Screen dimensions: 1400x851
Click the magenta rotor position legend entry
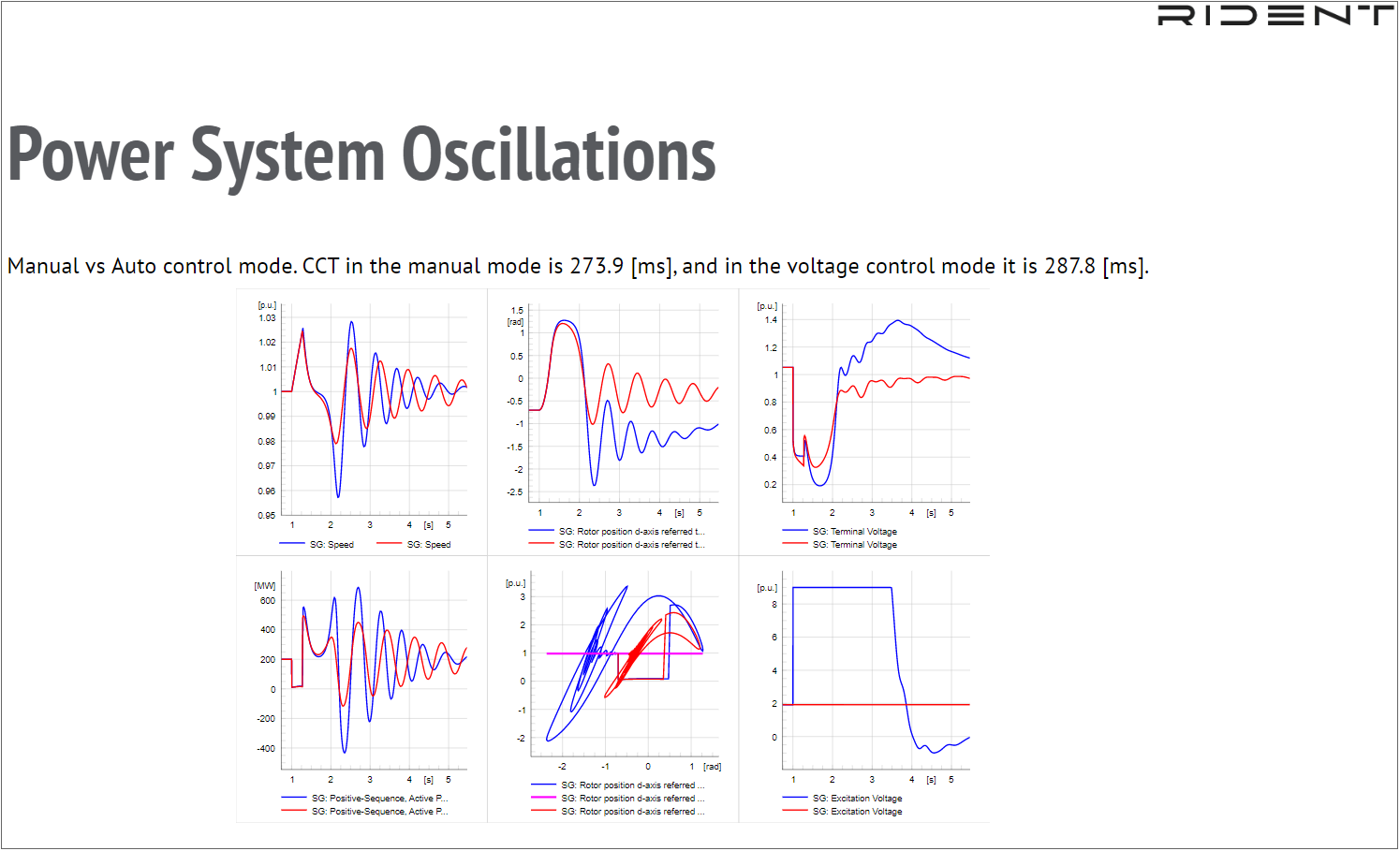(617, 799)
